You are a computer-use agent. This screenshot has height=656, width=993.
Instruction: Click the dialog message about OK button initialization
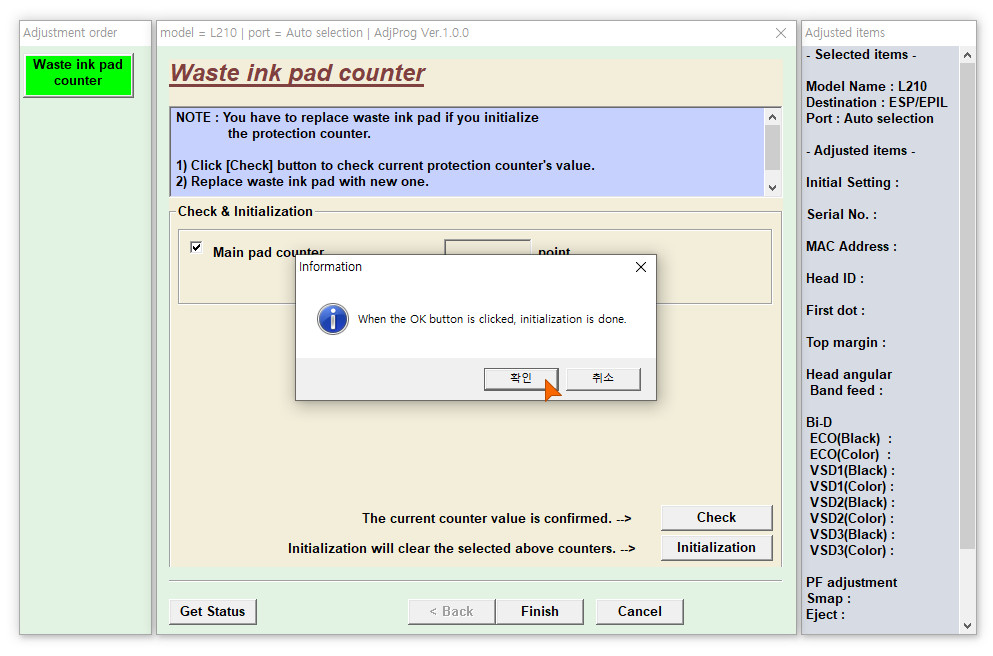point(492,319)
